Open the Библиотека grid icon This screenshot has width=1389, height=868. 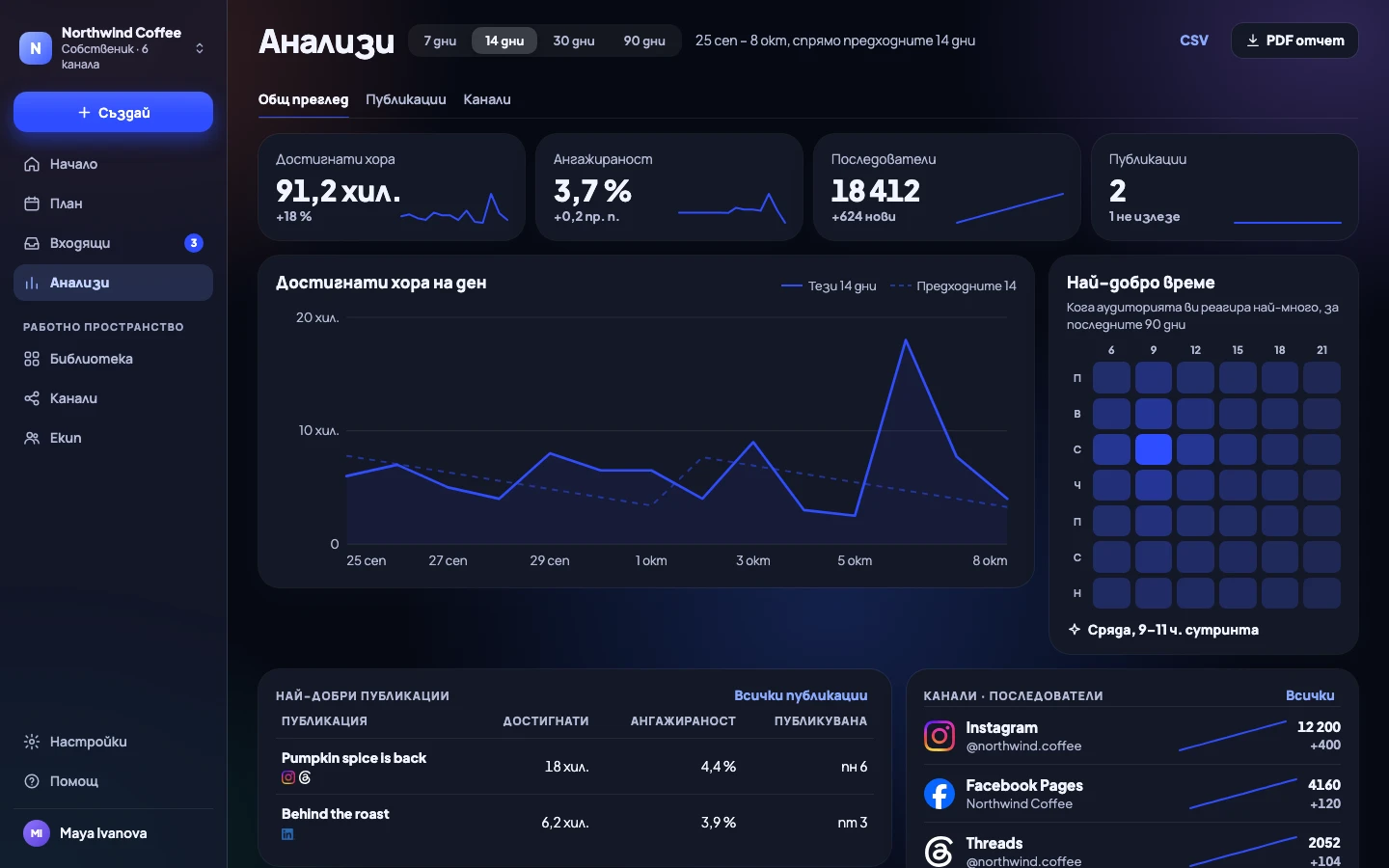pyautogui.click(x=32, y=359)
